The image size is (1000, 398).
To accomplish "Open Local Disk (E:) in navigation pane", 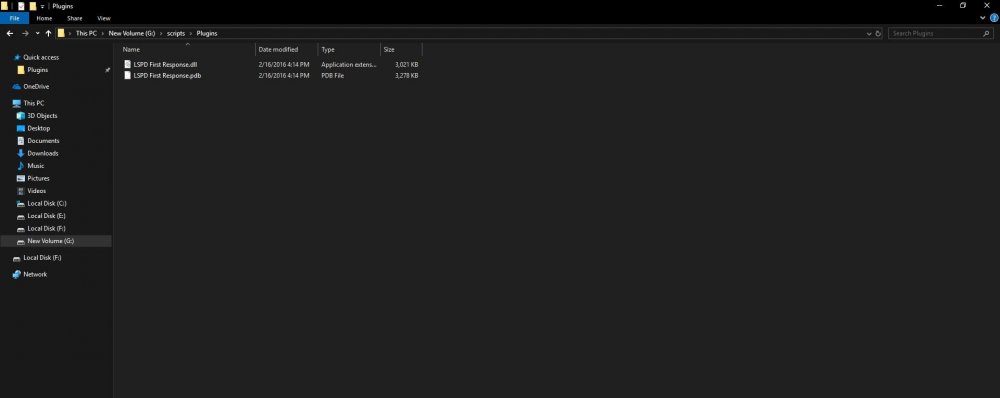I will tap(47, 216).
